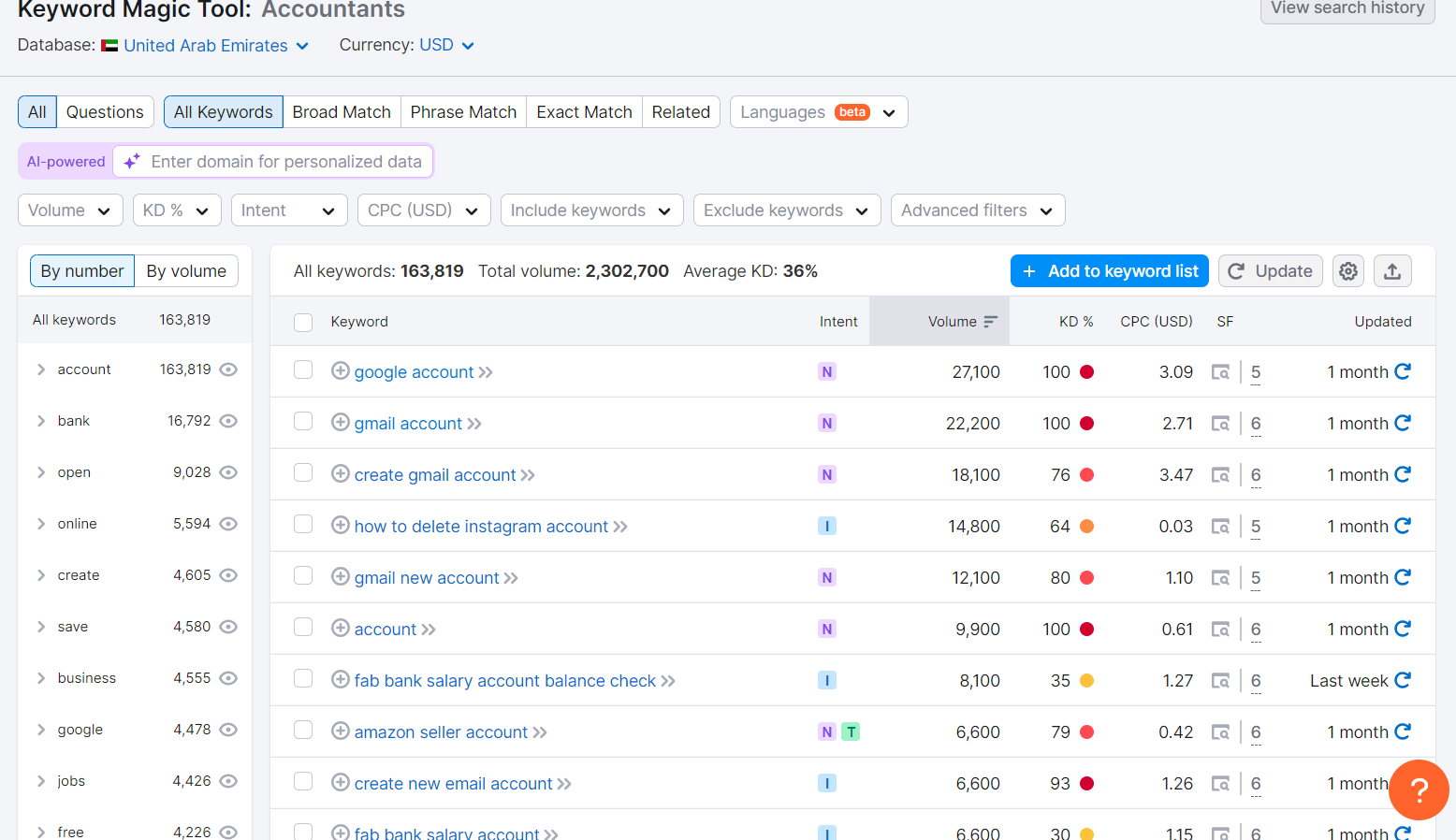Check the gmail account row checkbox
Viewport: 1456px width, 840px height.
tap(303, 421)
